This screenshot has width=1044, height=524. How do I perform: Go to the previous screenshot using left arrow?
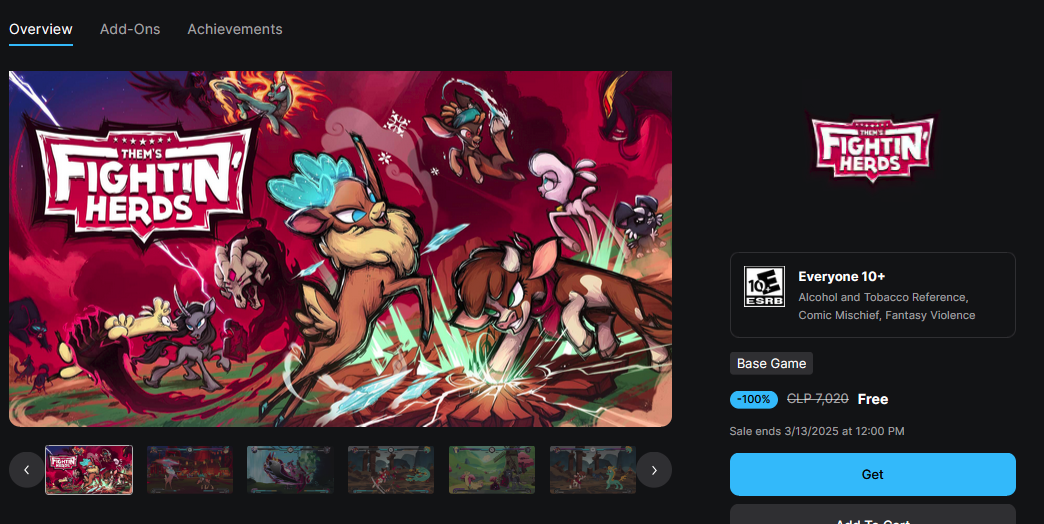(x=27, y=470)
